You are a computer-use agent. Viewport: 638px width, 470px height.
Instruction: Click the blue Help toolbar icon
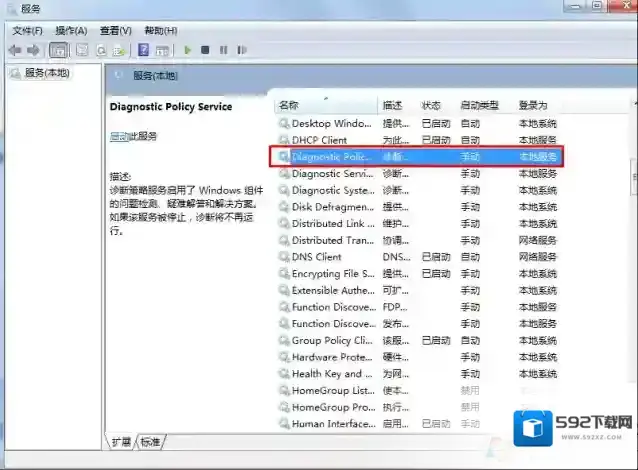click(144, 50)
